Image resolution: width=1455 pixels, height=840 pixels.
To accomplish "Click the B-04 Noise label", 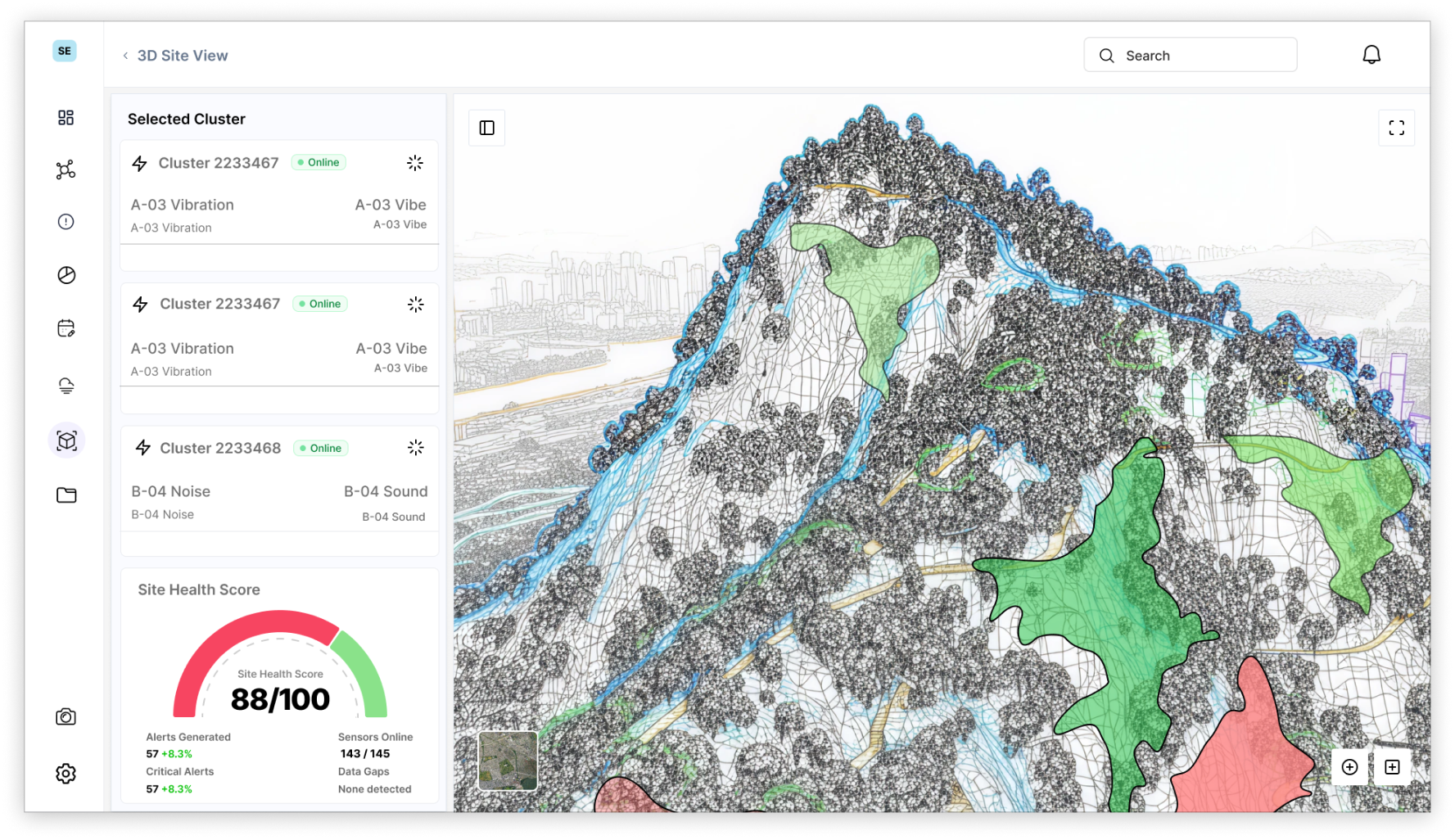I will [x=171, y=491].
